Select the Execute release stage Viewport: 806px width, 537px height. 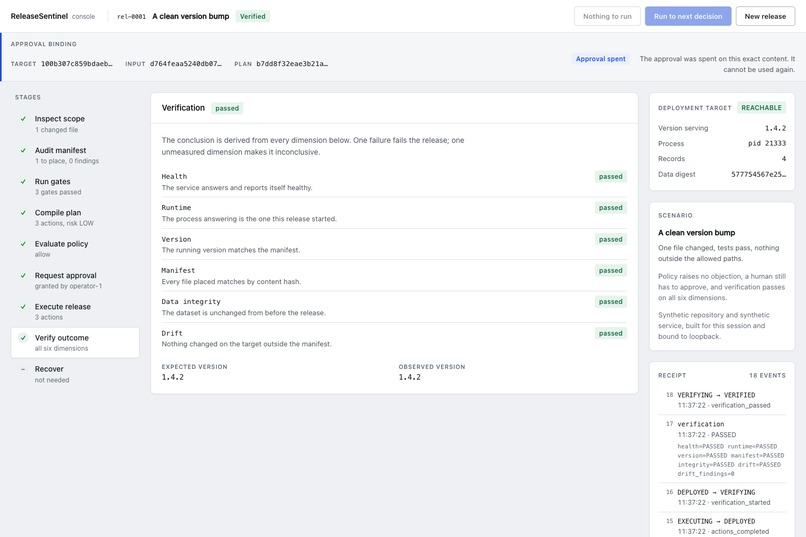click(x=75, y=311)
